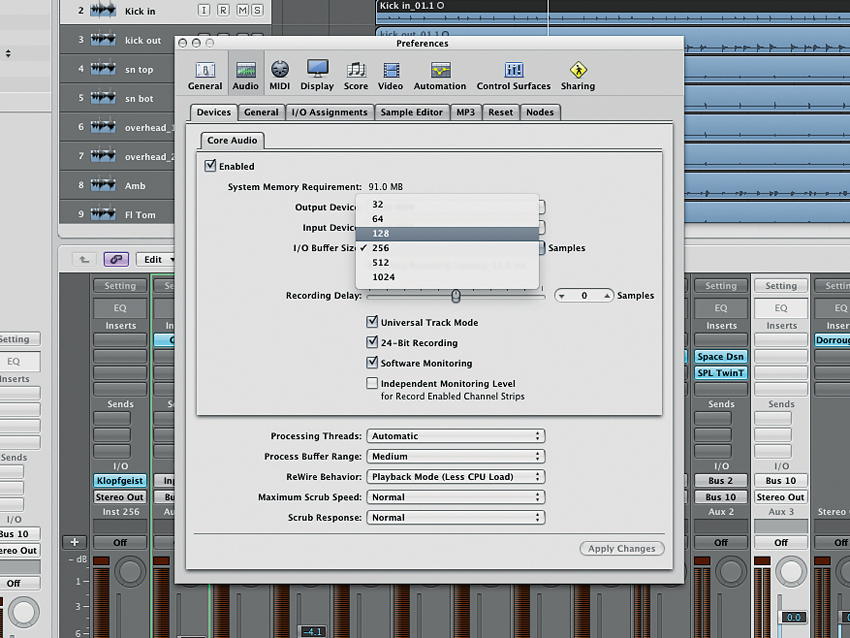
Task: Open Video preferences icon
Action: 390,76
